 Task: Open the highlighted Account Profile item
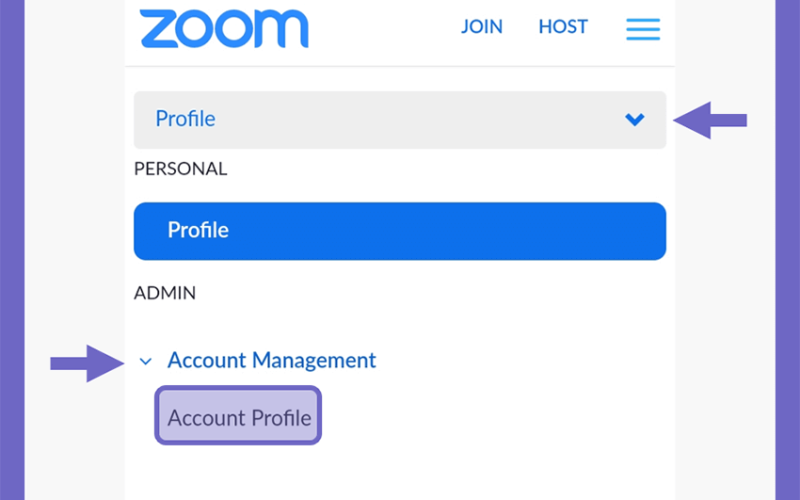[x=238, y=415]
